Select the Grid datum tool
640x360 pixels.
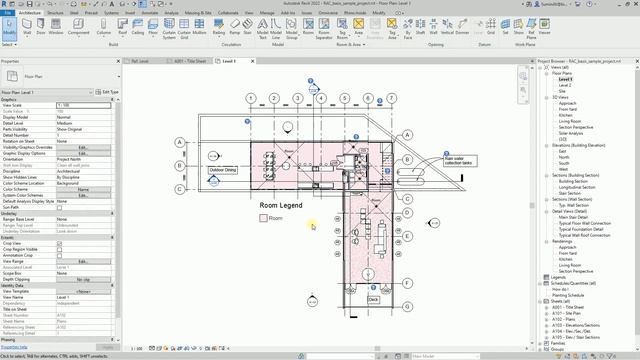491,27
